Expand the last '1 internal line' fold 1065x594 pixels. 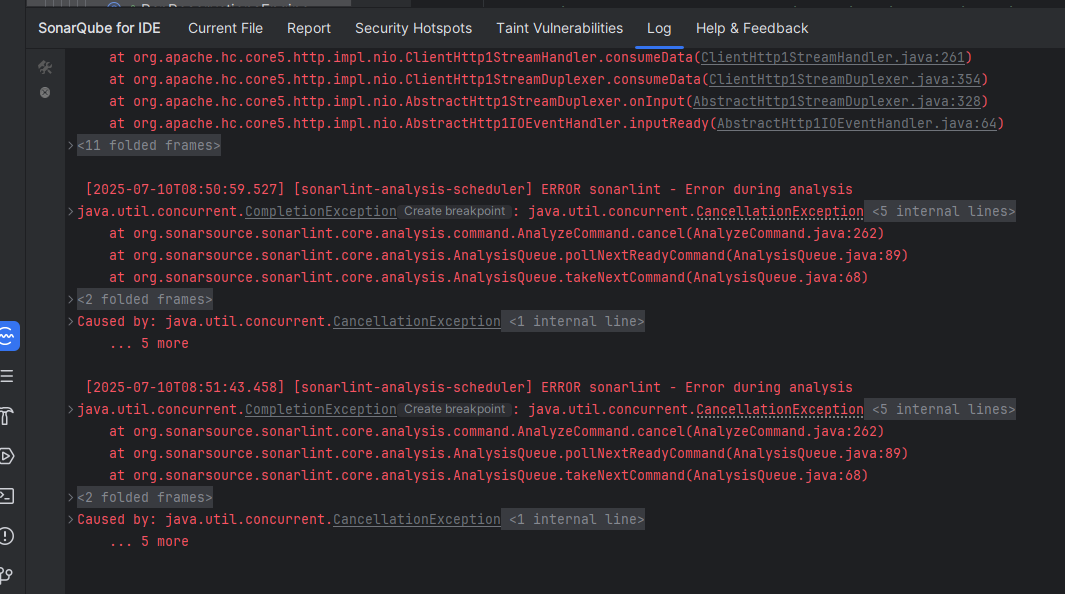click(x=577, y=520)
